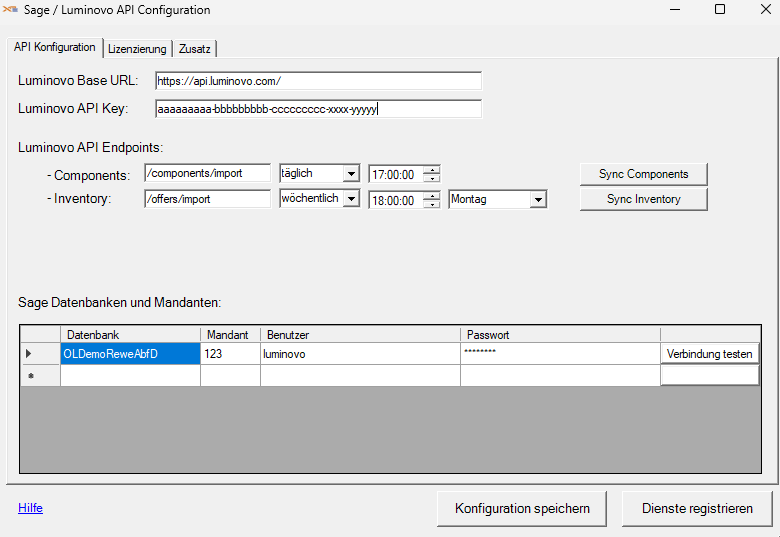Increase the Components time with up arrow
The image size is (780, 537).
click(x=431, y=169)
